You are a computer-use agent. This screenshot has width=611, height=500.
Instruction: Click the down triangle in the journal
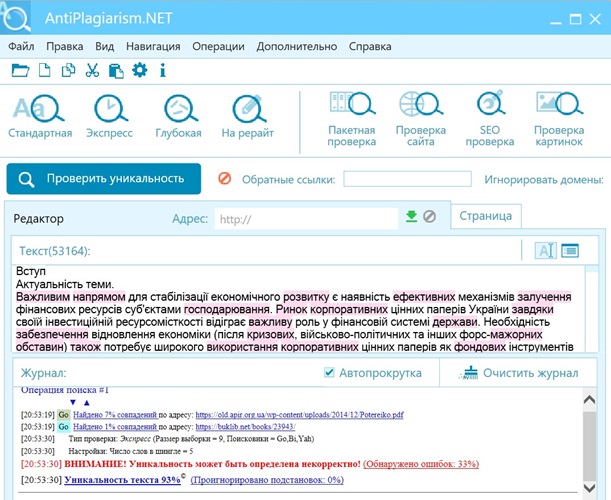(x=73, y=403)
